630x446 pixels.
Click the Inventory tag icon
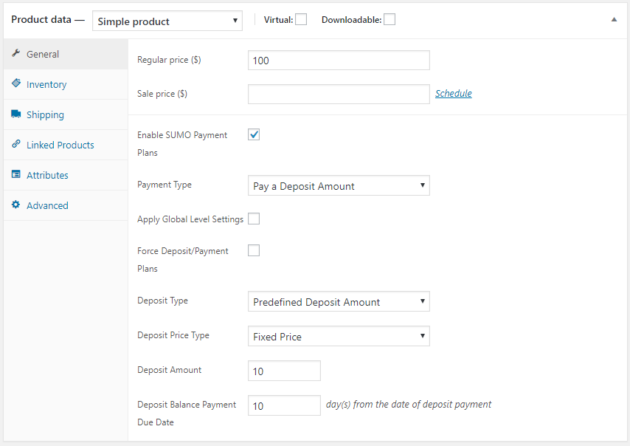pos(16,83)
